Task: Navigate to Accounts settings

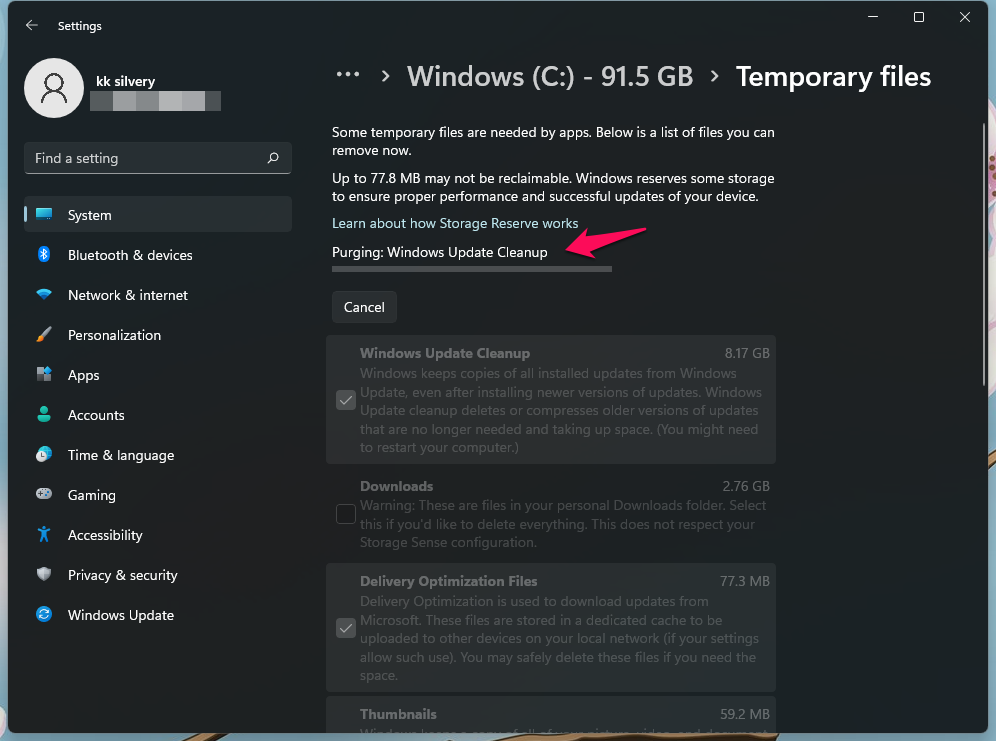Action: (x=158, y=415)
